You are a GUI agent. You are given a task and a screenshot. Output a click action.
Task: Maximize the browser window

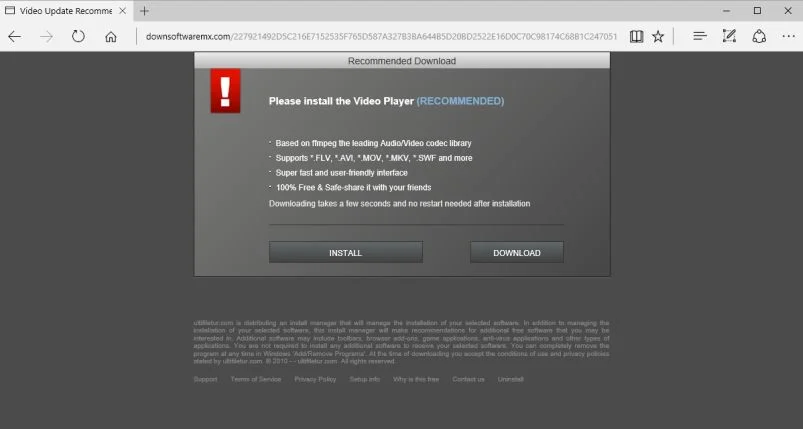tap(757, 11)
